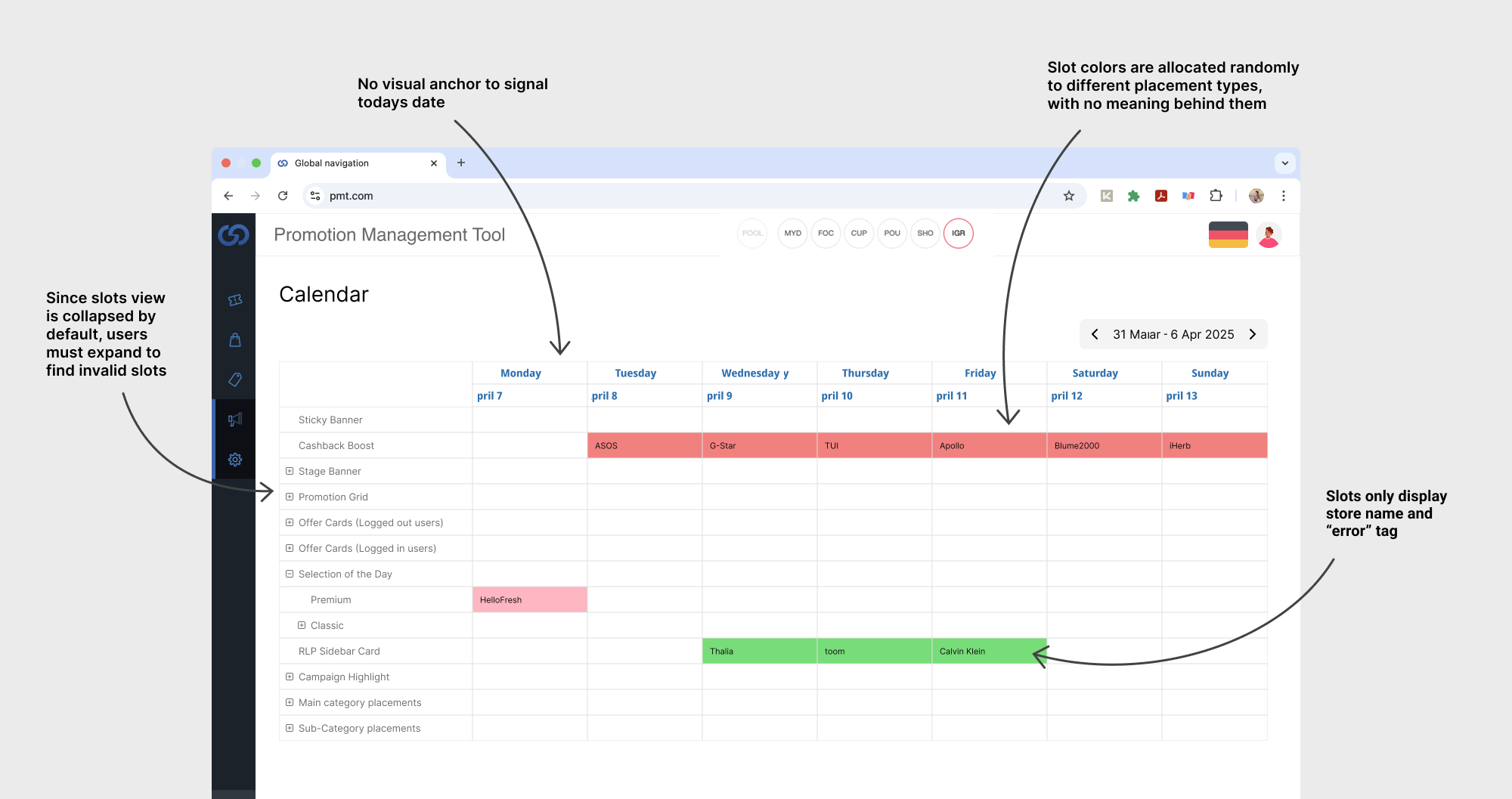Collapse the Selection of the Day row

(x=290, y=574)
